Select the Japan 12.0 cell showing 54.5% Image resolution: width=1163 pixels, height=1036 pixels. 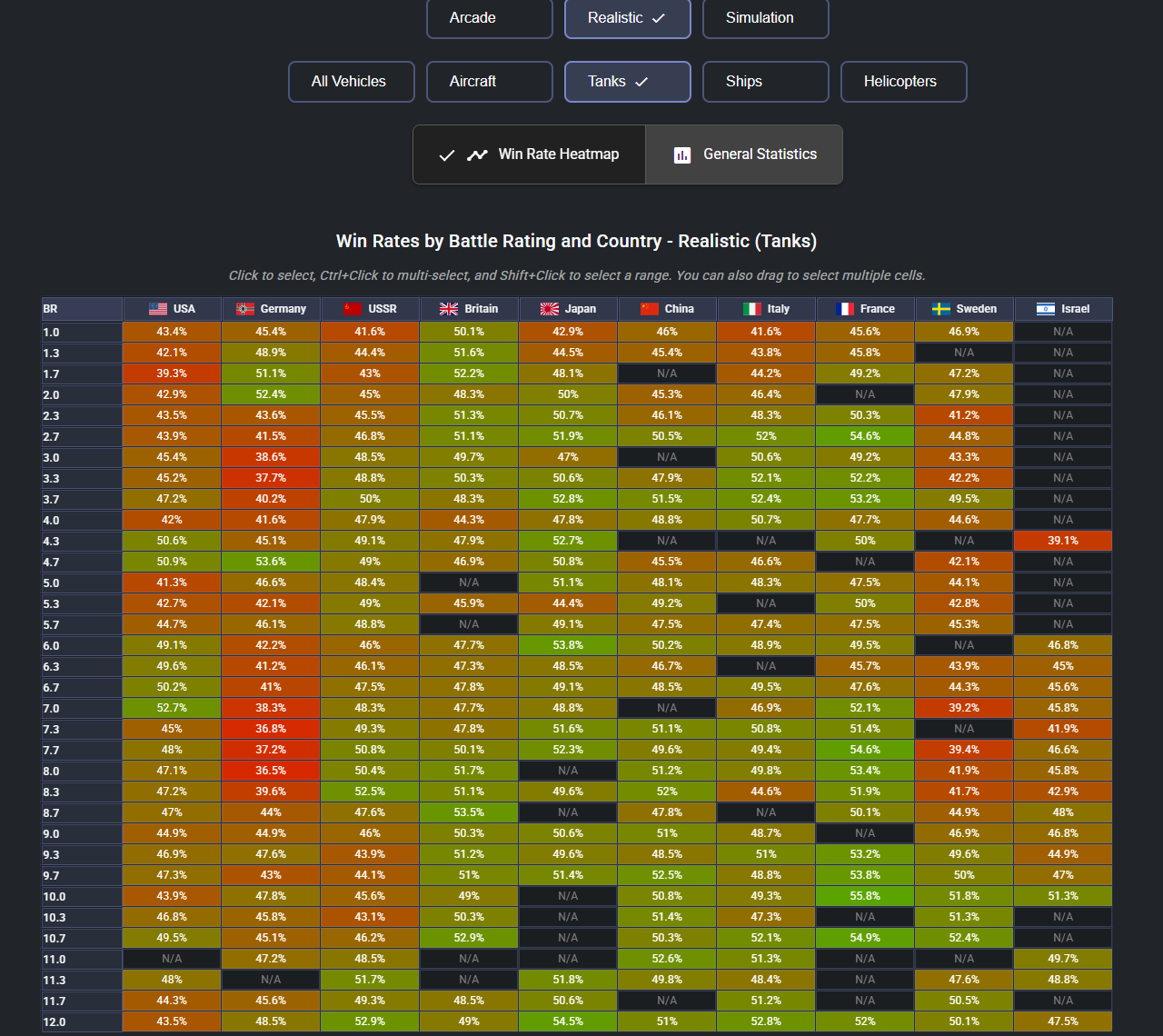tap(568, 1021)
